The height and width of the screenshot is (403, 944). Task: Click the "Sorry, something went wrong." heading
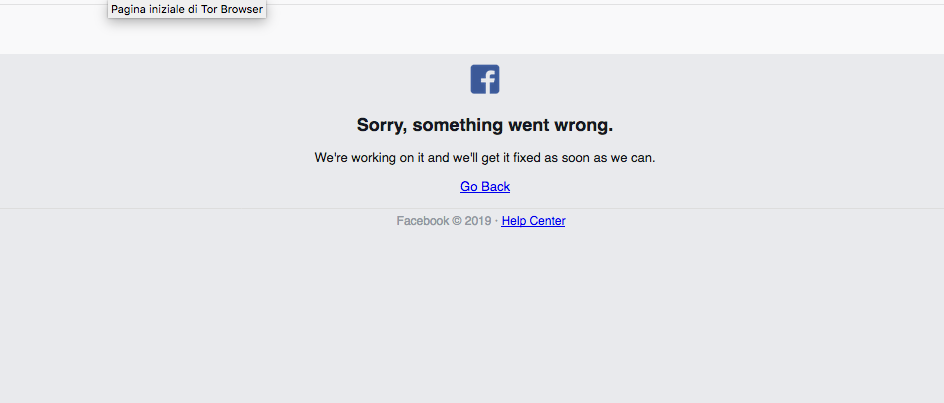click(x=485, y=125)
